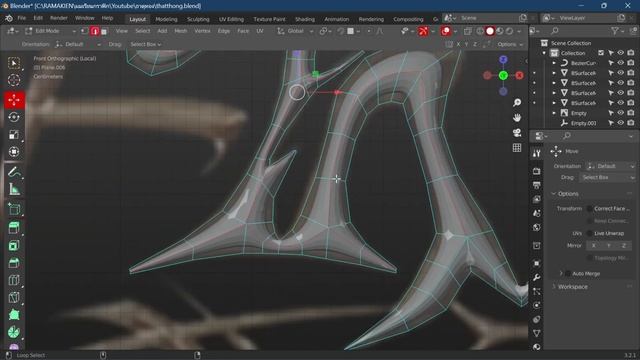Hide BezierCurve object with eye icon
Image resolution: width=640 pixels, height=360 pixels.
point(621,63)
